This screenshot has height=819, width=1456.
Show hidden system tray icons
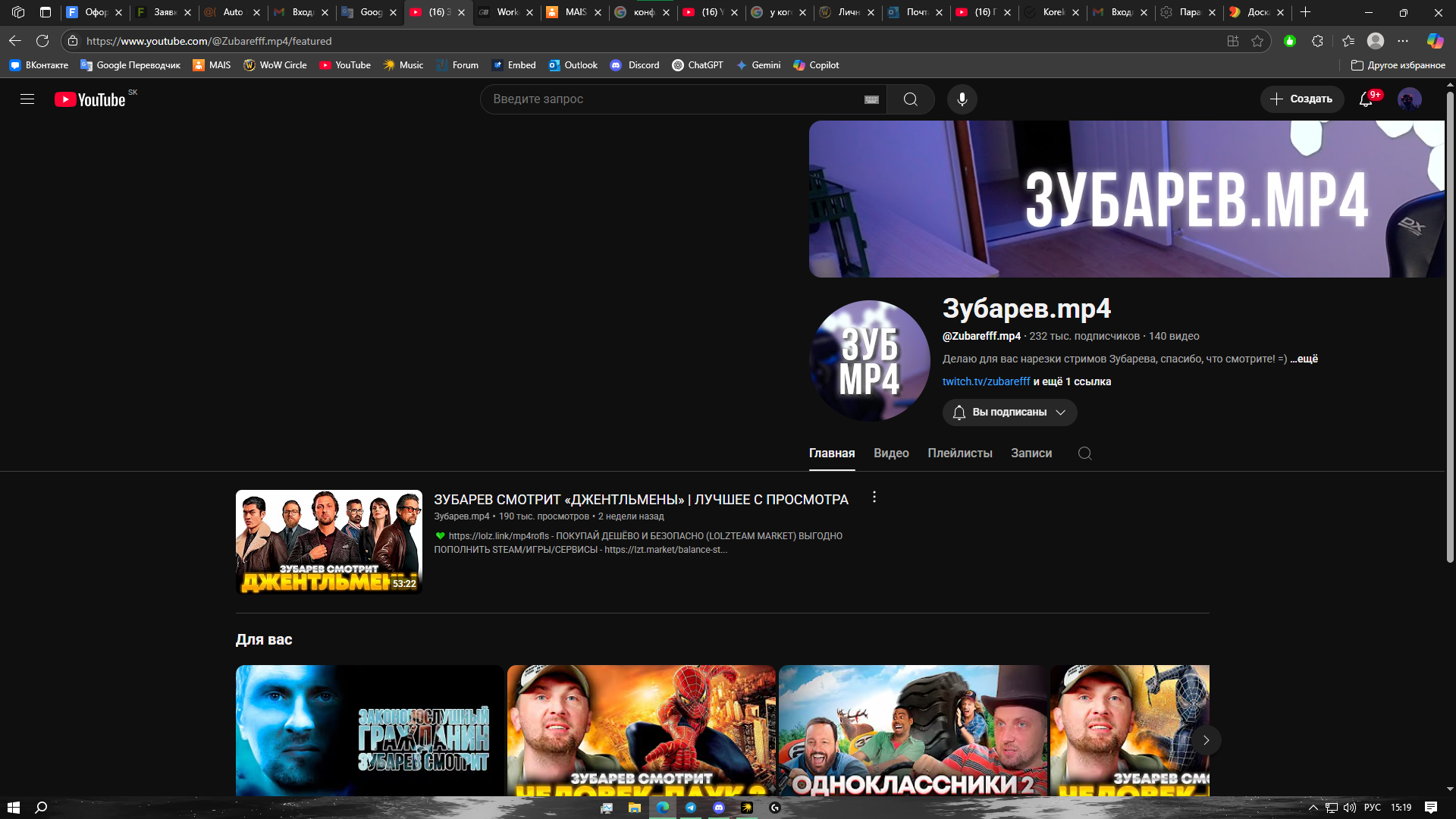point(1313,808)
